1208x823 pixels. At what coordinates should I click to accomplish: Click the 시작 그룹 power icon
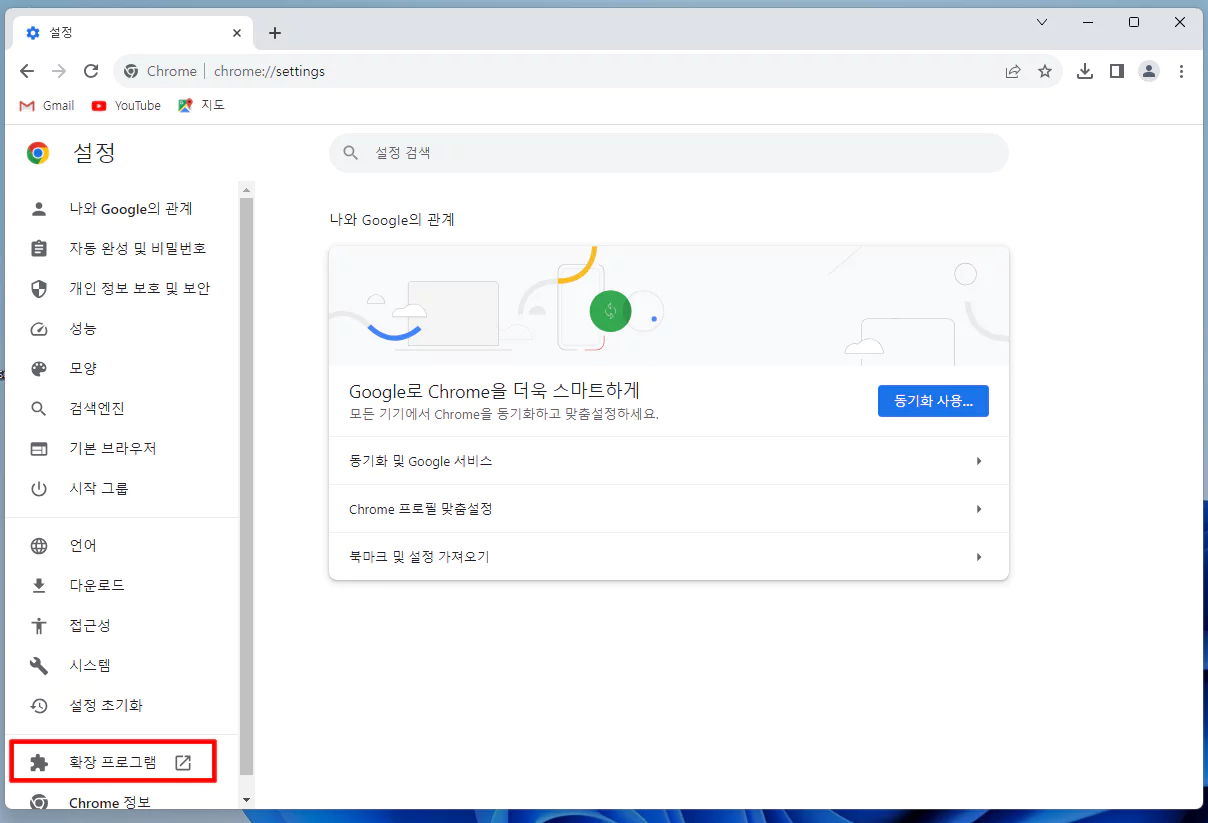39,488
